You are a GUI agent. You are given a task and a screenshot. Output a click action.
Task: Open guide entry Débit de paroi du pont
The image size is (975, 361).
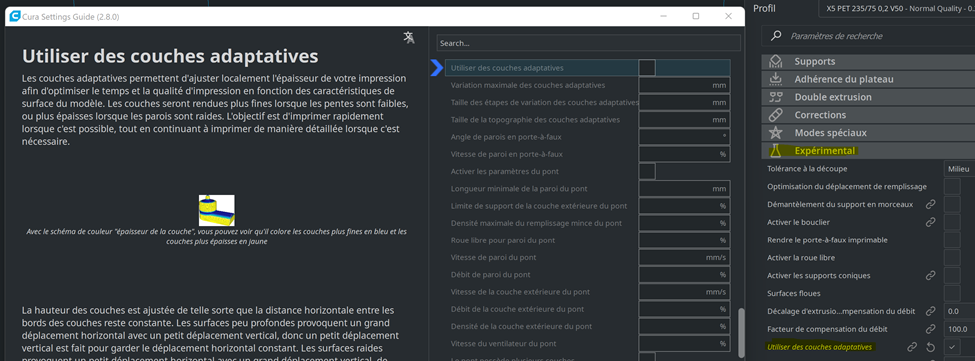[x=490, y=275]
